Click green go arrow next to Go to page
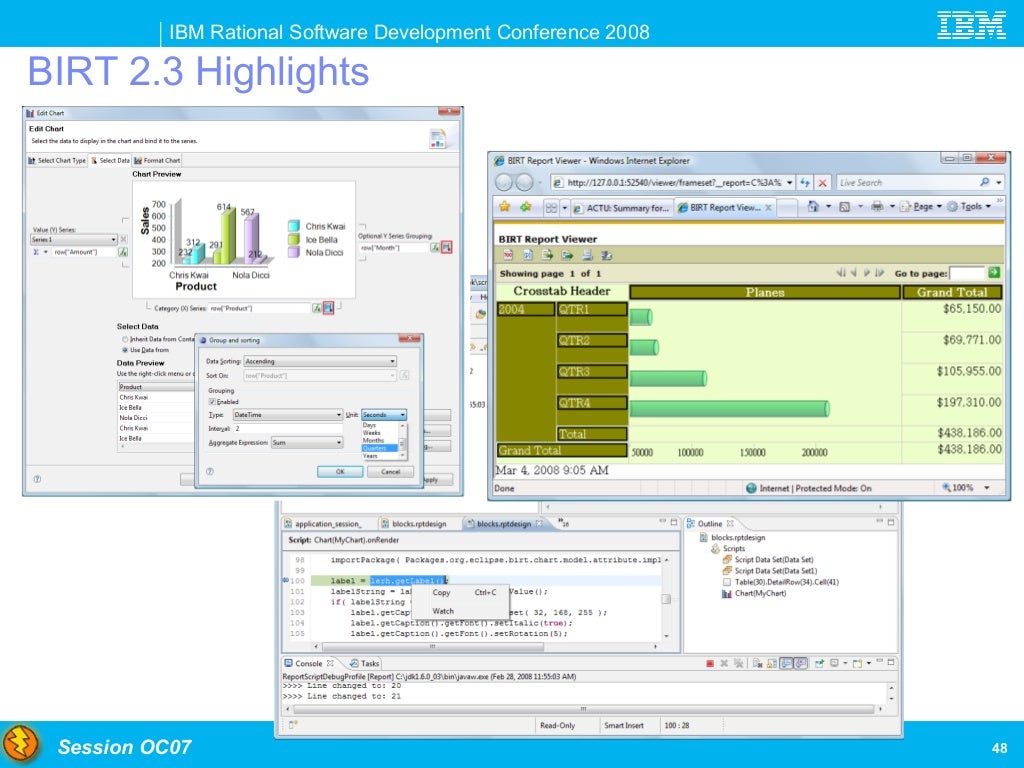The width and height of the screenshot is (1024, 768). [994, 272]
